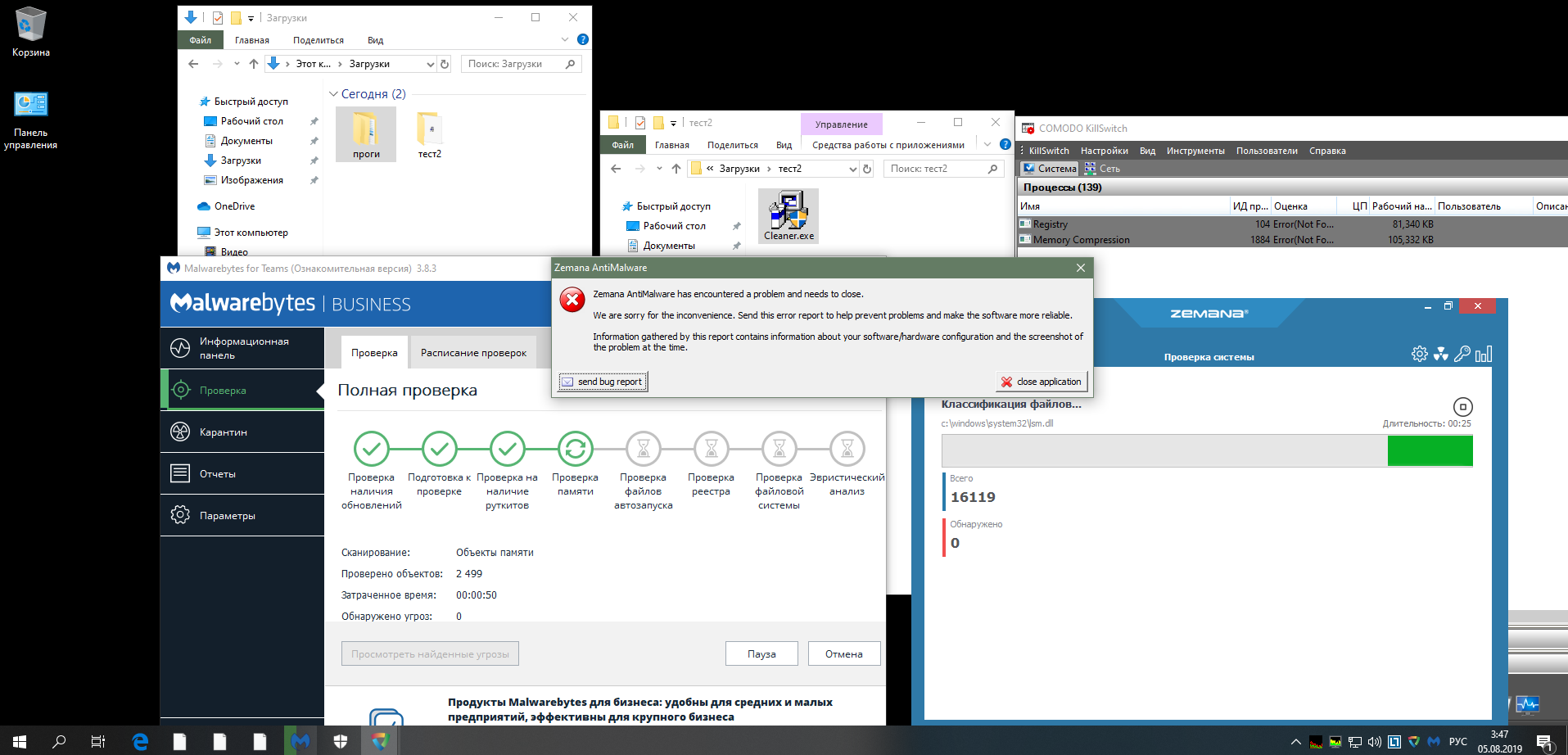Select the Registry process row

(x=1292, y=224)
